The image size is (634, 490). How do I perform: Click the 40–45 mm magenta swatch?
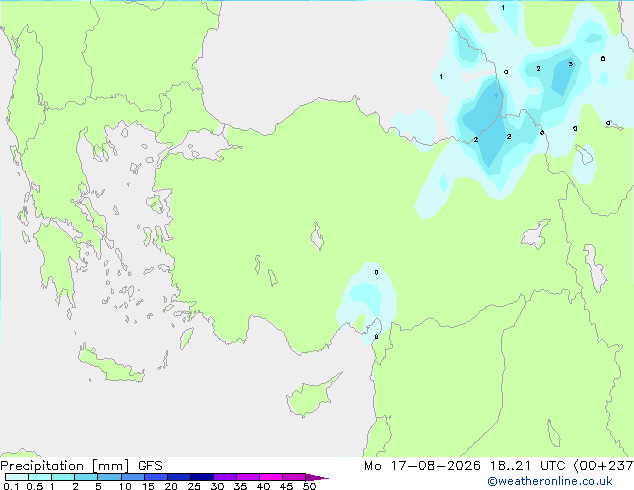coord(271,477)
